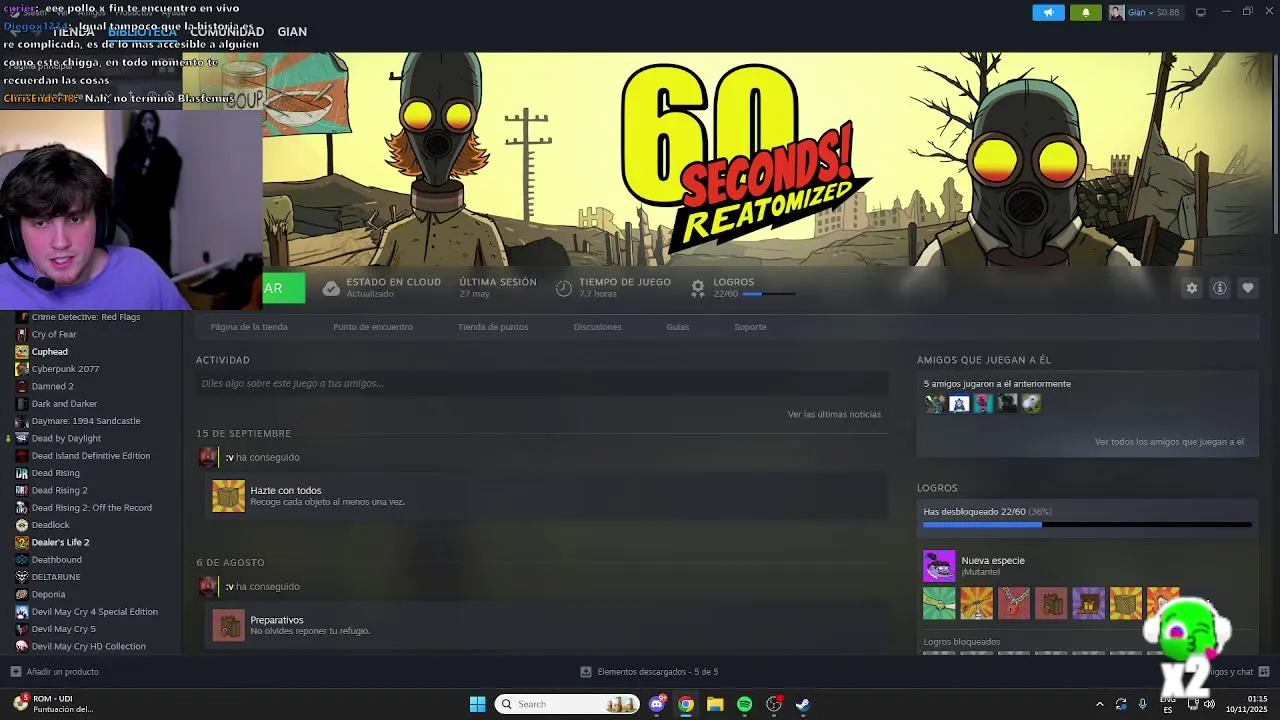1280x720 pixels.
Task: Open File Explorer from the taskbar
Action: pos(715,704)
